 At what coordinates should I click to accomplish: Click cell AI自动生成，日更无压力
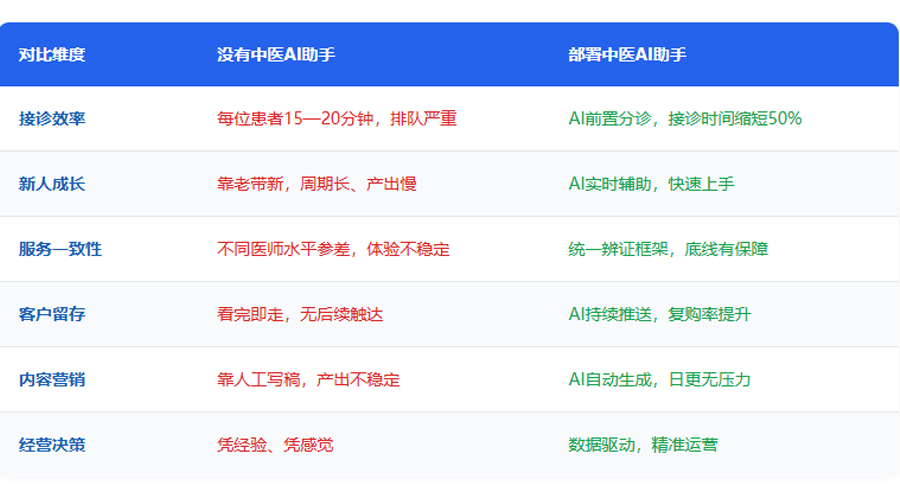point(660,379)
